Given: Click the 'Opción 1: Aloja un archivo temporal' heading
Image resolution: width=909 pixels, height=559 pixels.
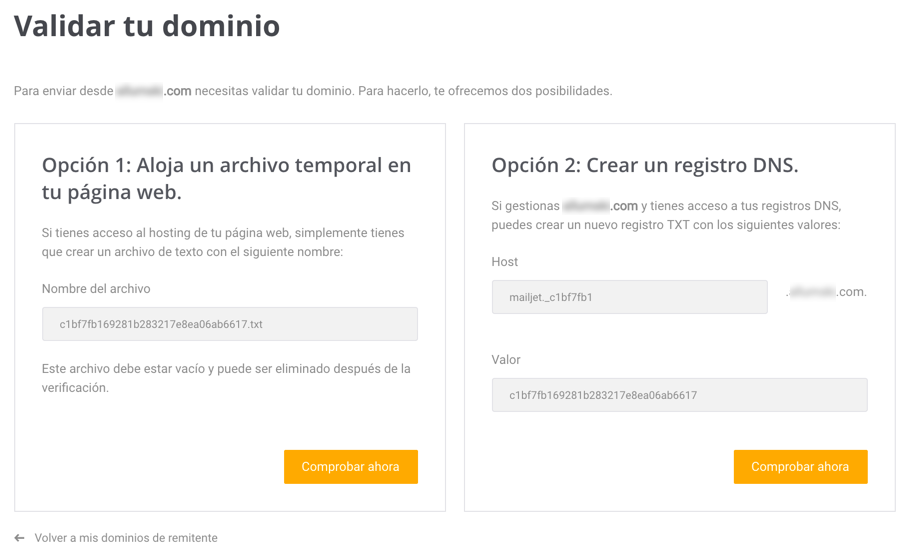Looking at the screenshot, I should click(x=227, y=178).
